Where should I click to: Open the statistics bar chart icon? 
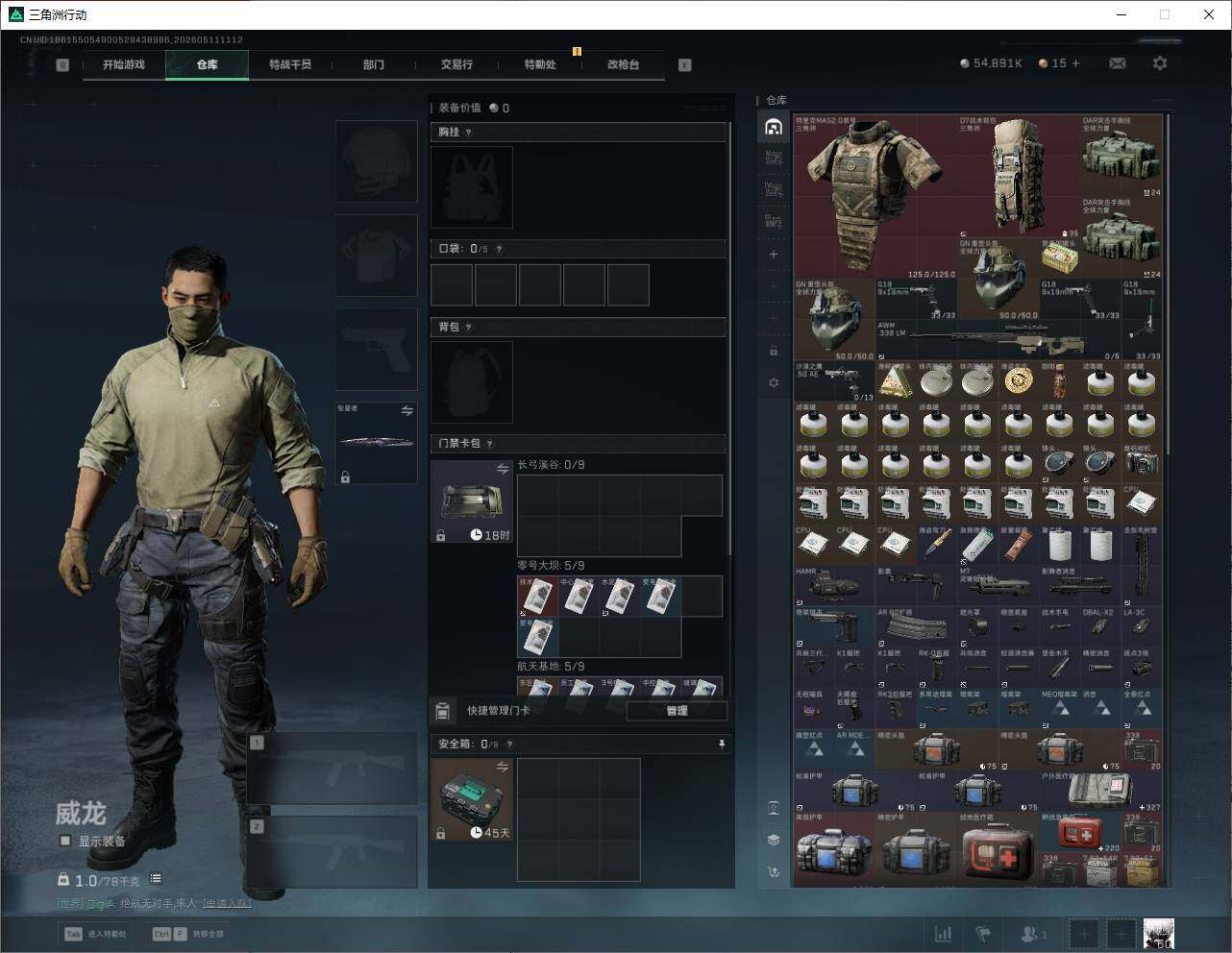[x=944, y=933]
